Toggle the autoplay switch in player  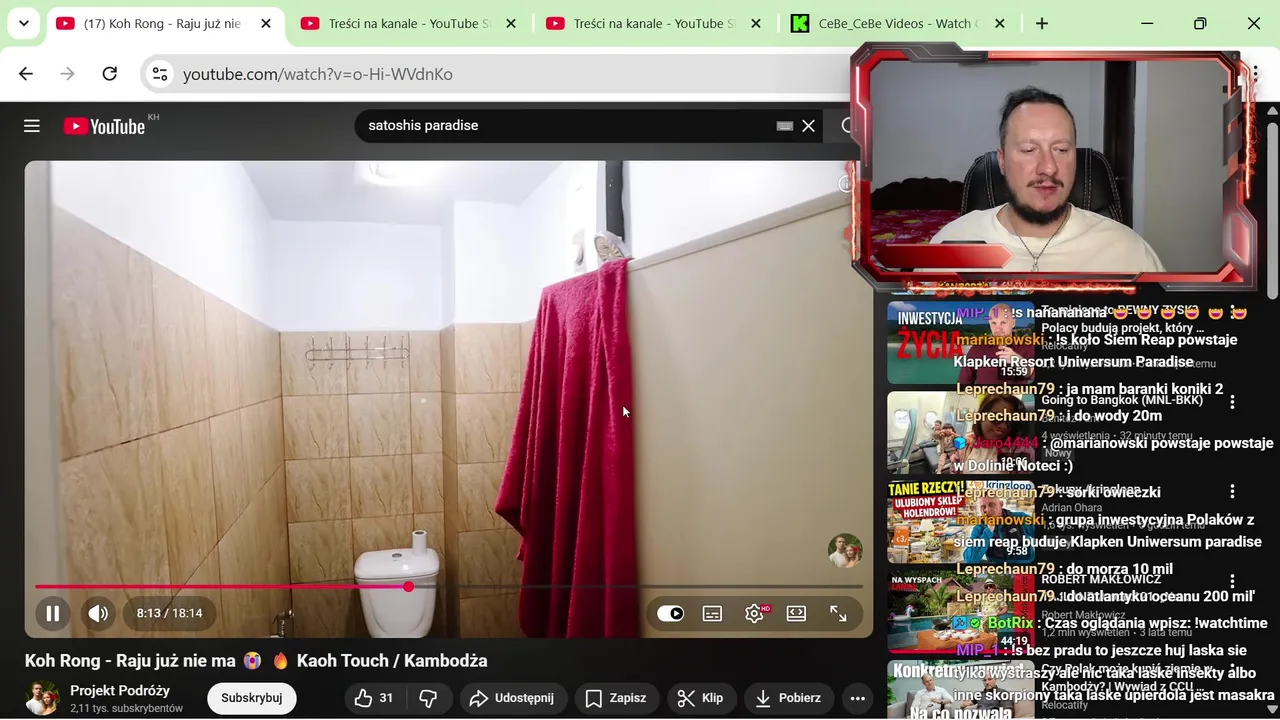[670, 614]
